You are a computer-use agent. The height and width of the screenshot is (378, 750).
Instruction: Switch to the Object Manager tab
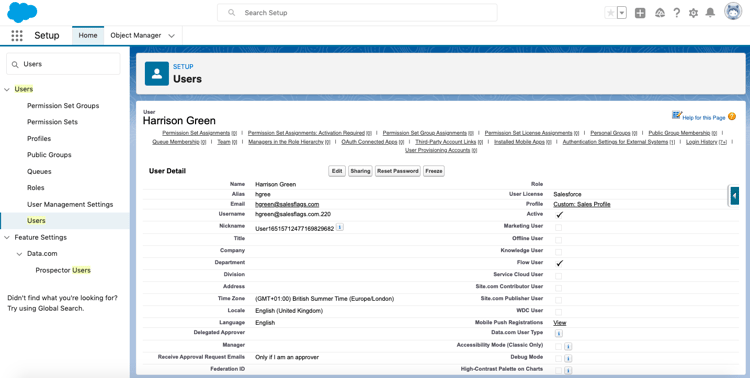pyautogui.click(x=136, y=35)
